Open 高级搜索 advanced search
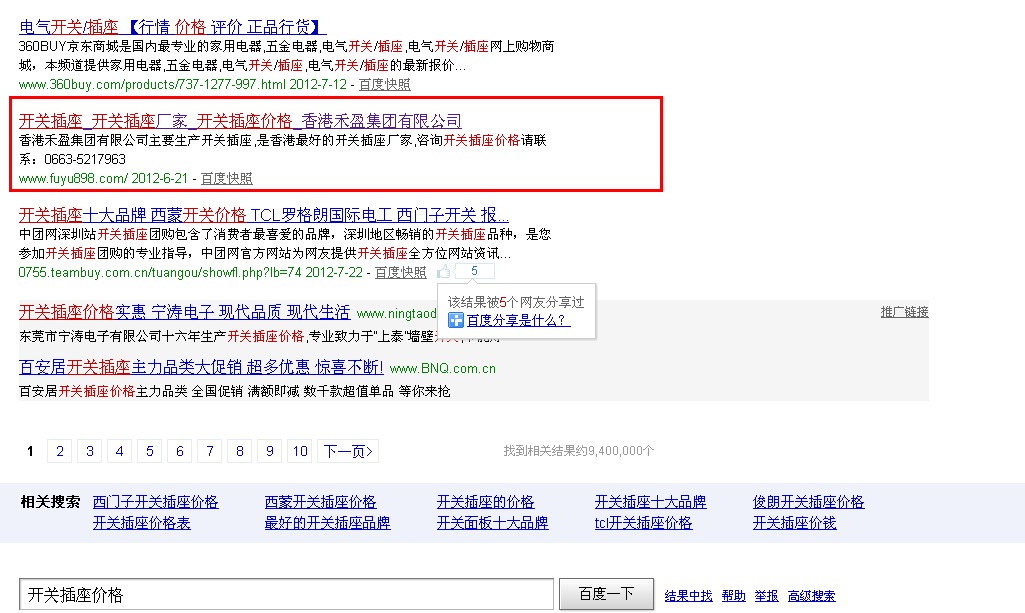 811,596
